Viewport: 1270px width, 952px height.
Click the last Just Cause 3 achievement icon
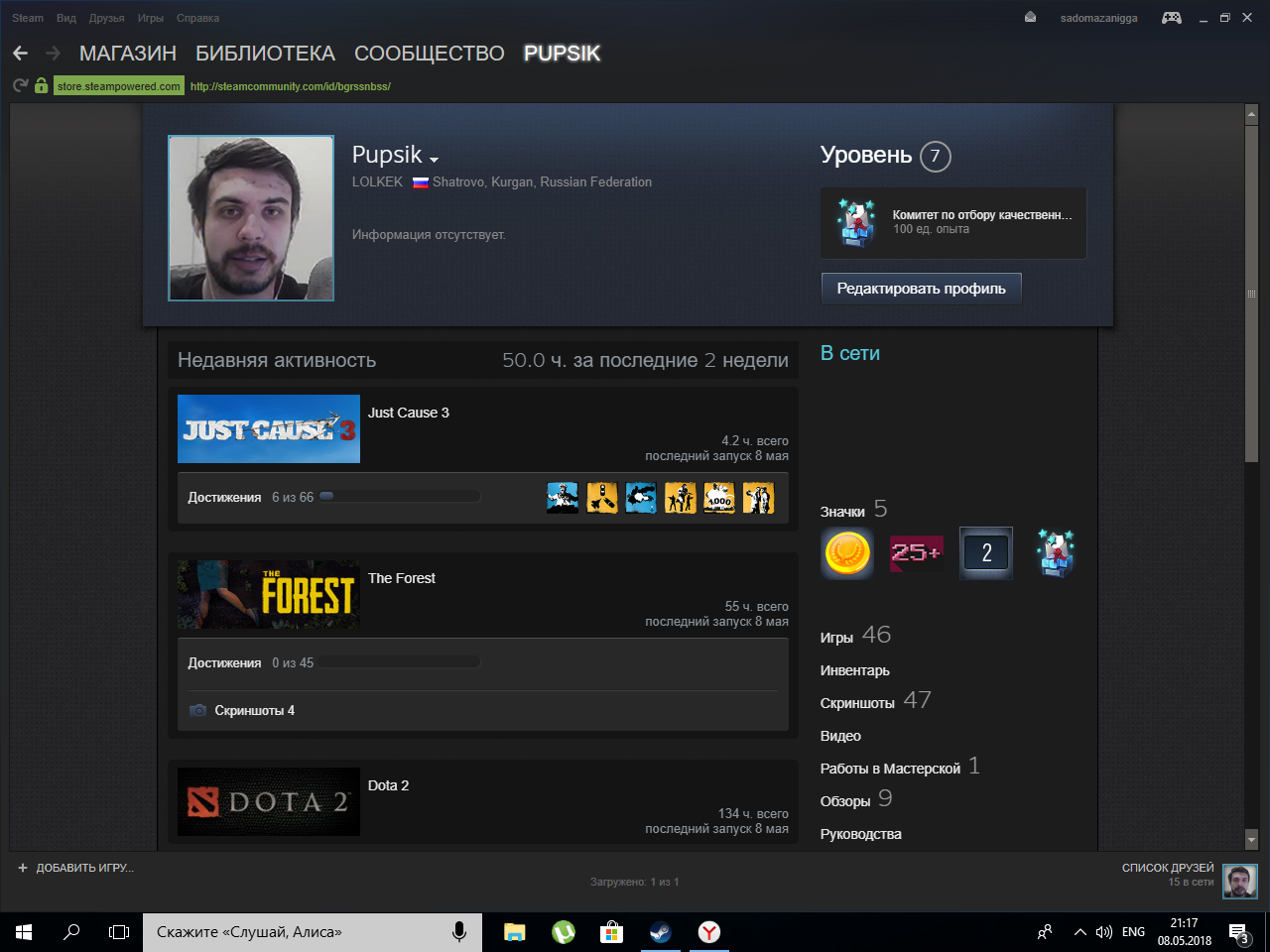tap(759, 497)
